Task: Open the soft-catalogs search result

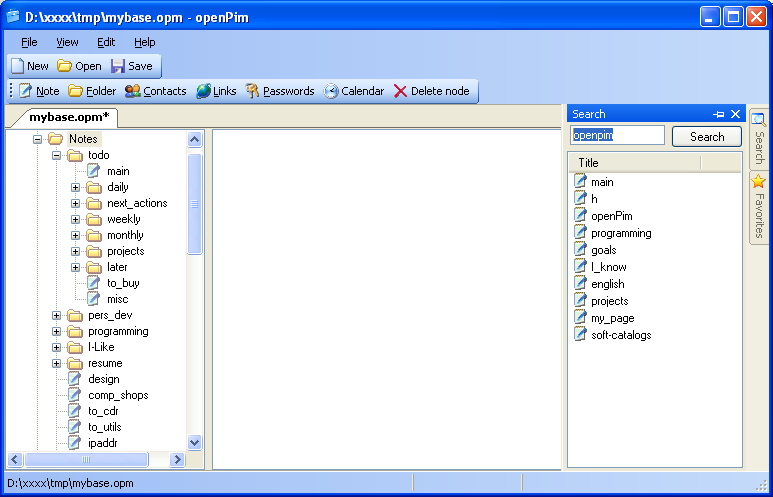Action: tap(621, 335)
